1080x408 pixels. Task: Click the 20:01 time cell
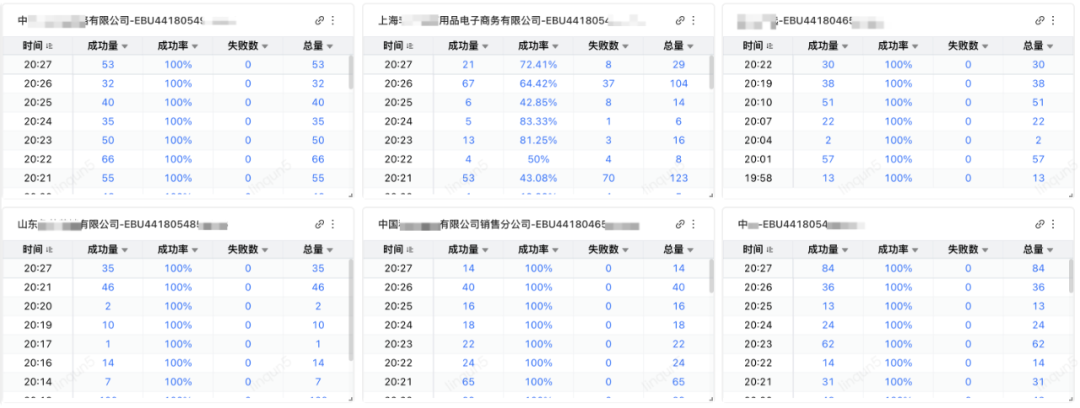coord(756,159)
